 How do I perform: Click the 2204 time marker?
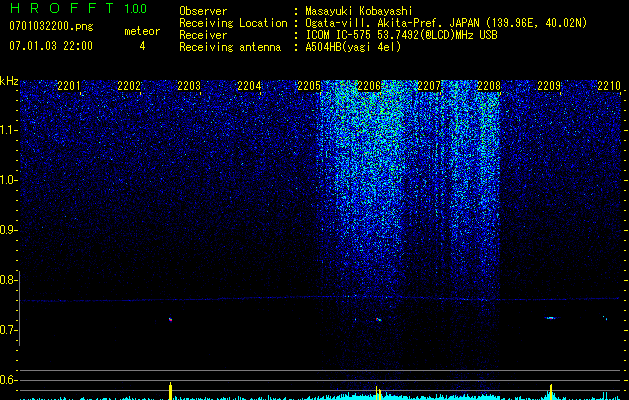(249, 86)
